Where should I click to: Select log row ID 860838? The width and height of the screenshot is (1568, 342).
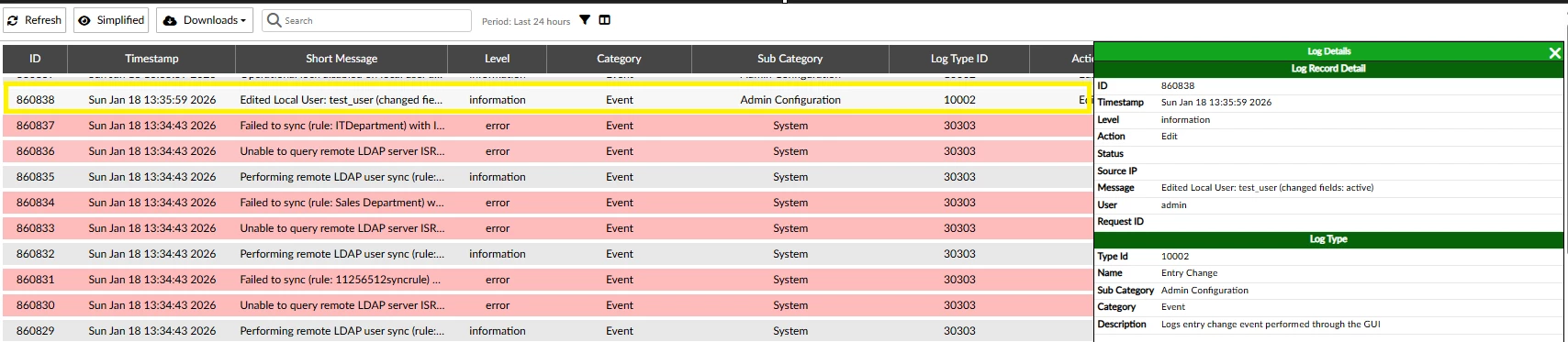click(548, 100)
